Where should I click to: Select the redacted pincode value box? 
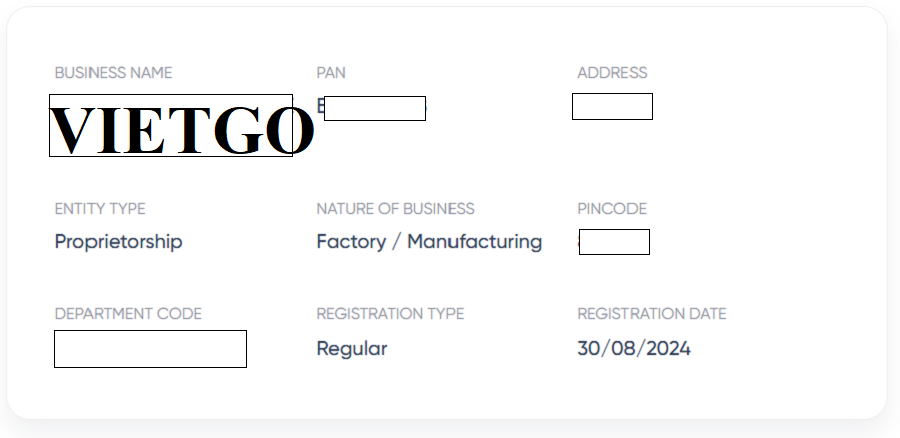click(x=614, y=242)
